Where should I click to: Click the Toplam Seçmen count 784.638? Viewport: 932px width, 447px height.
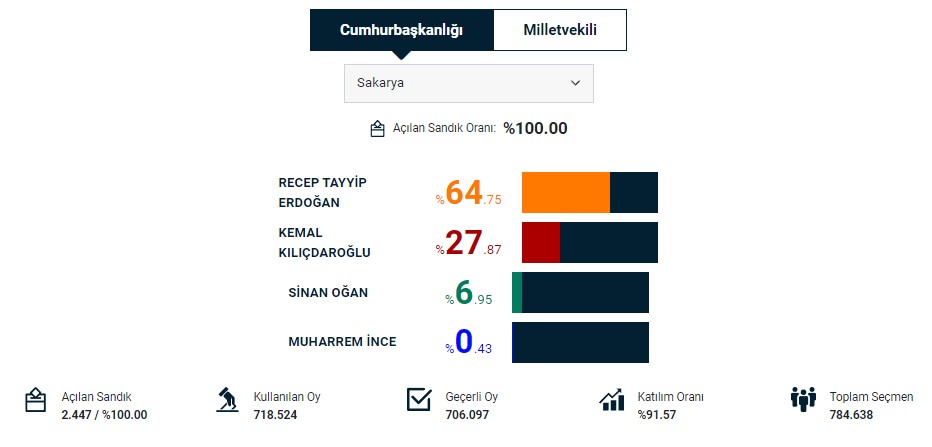pyautogui.click(x=851, y=415)
